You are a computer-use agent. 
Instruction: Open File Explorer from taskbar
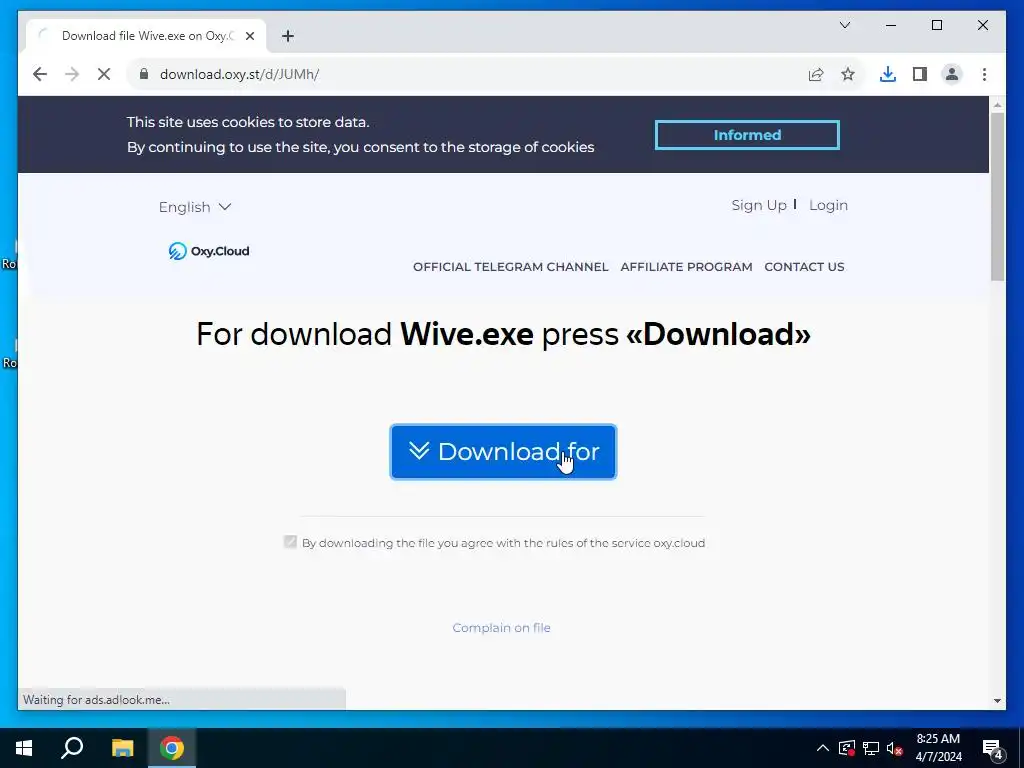coord(122,748)
